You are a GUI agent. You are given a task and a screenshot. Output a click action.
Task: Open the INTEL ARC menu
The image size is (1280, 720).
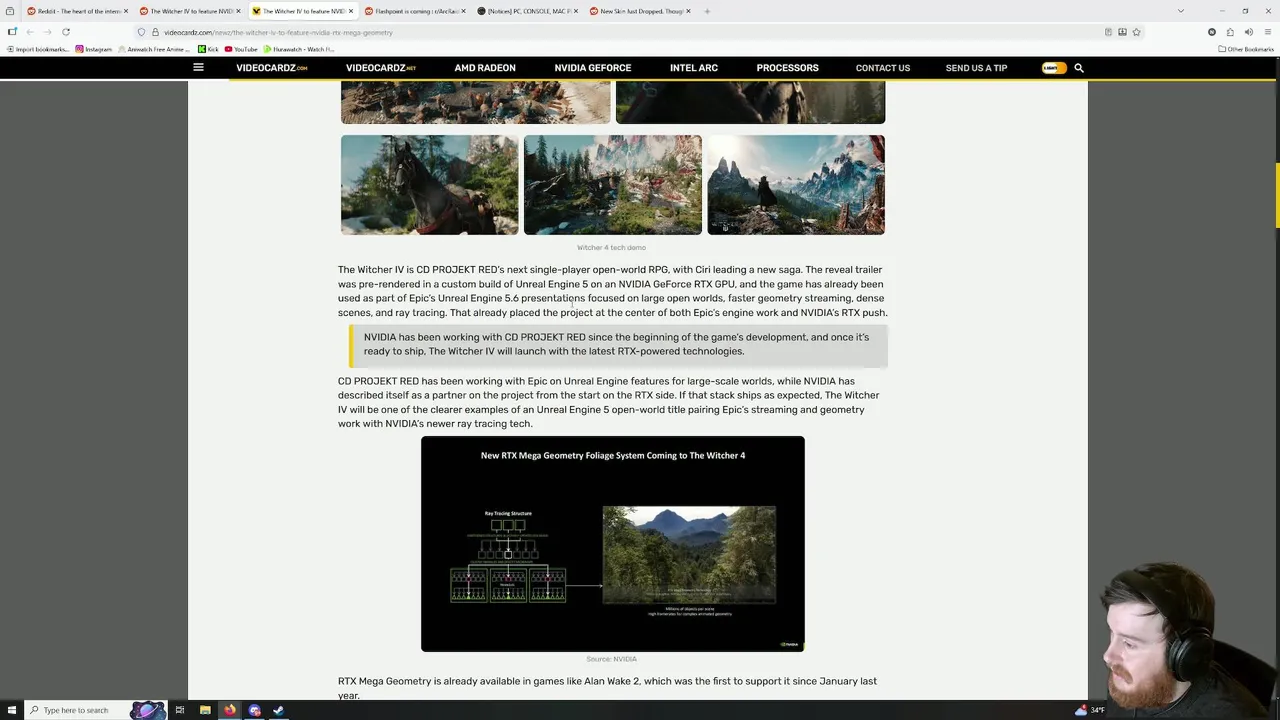pos(694,68)
